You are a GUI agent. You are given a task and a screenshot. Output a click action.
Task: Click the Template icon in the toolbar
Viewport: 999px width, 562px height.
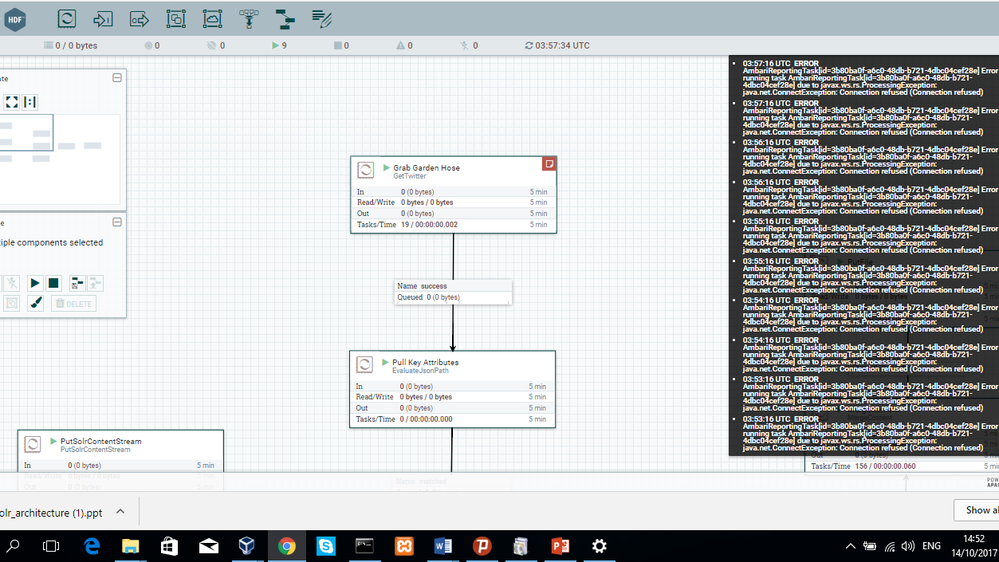pos(285,18)
